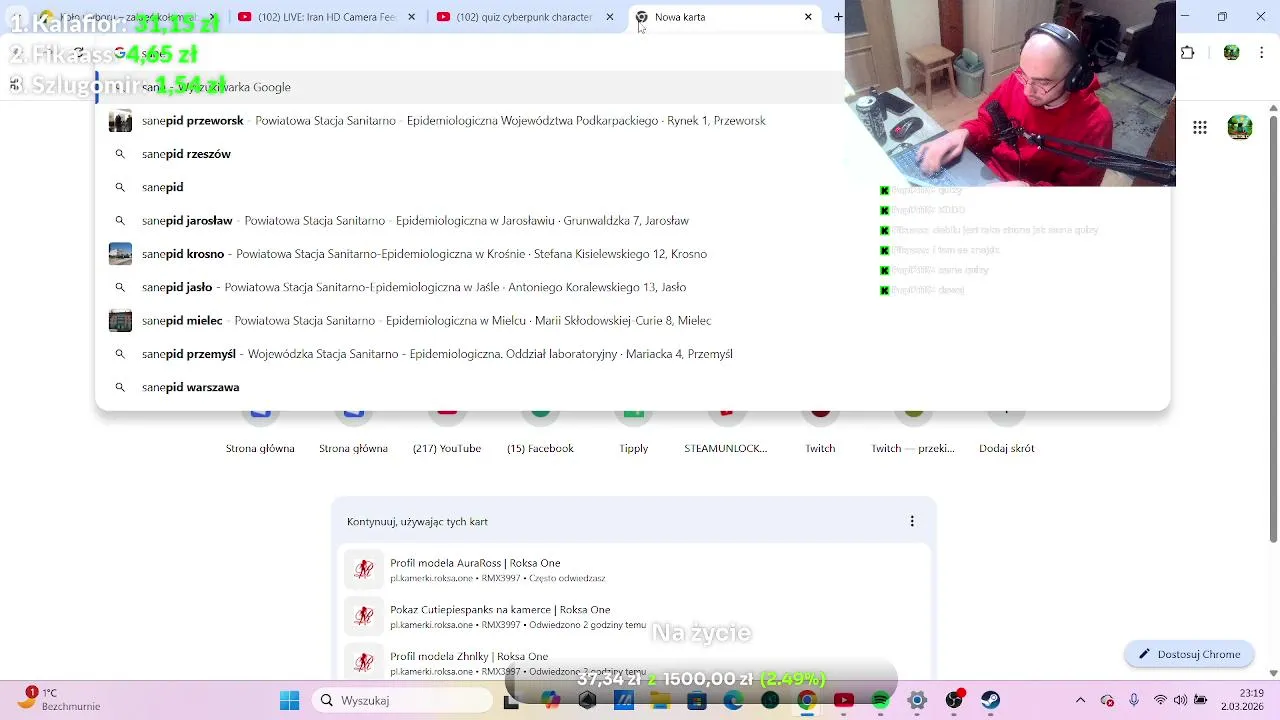Close the Nowa karta tab
The width and height of the screenshot is (1280, 720).
click(808, 17)
